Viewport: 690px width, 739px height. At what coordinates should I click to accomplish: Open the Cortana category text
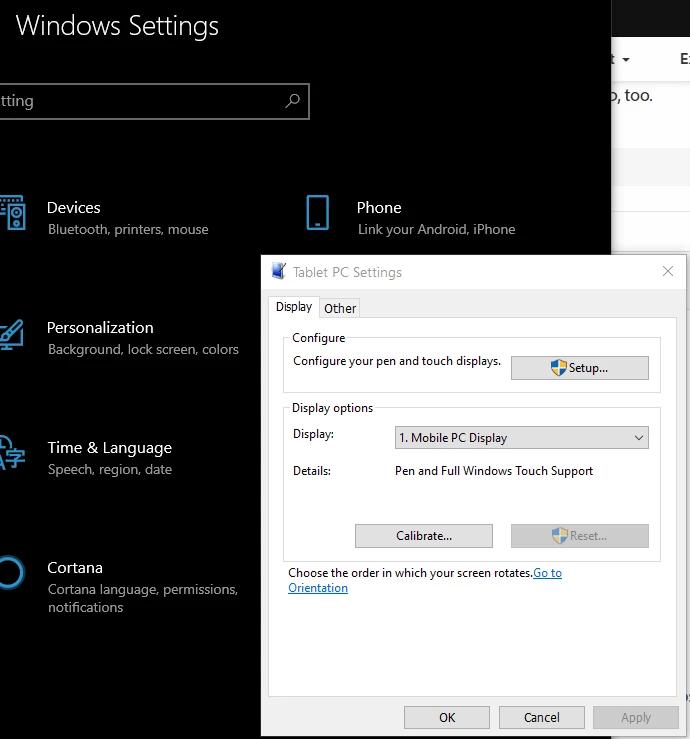[75, 567]
